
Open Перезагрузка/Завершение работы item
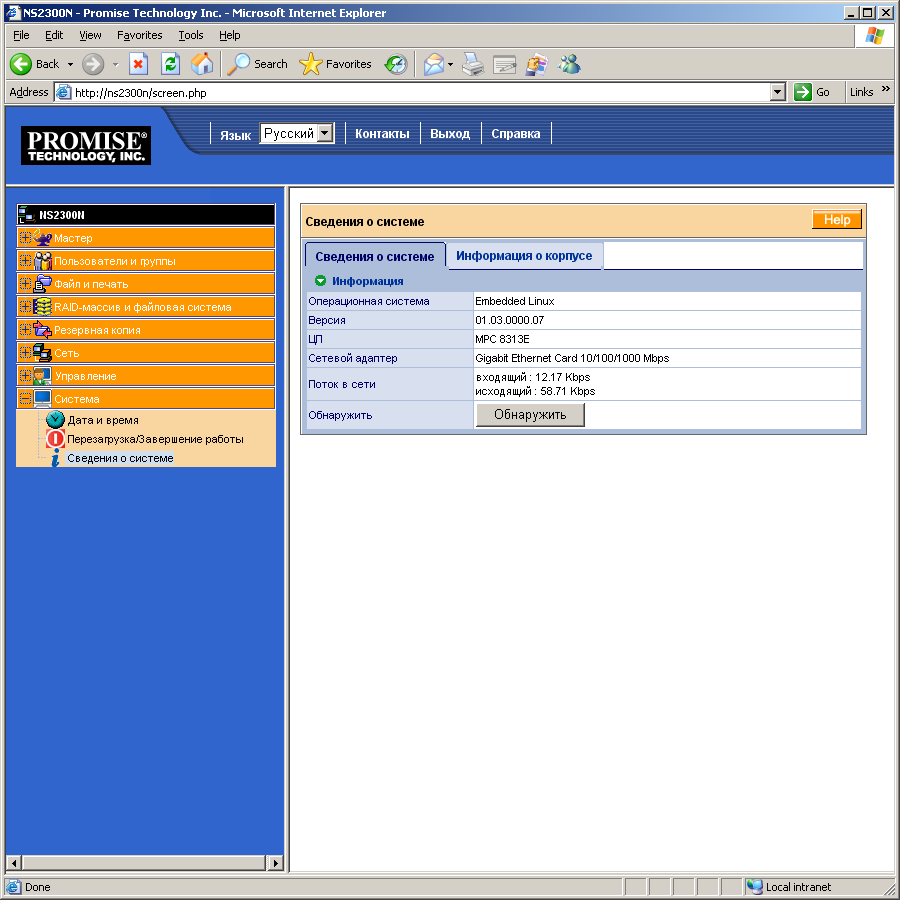[156, 439]
